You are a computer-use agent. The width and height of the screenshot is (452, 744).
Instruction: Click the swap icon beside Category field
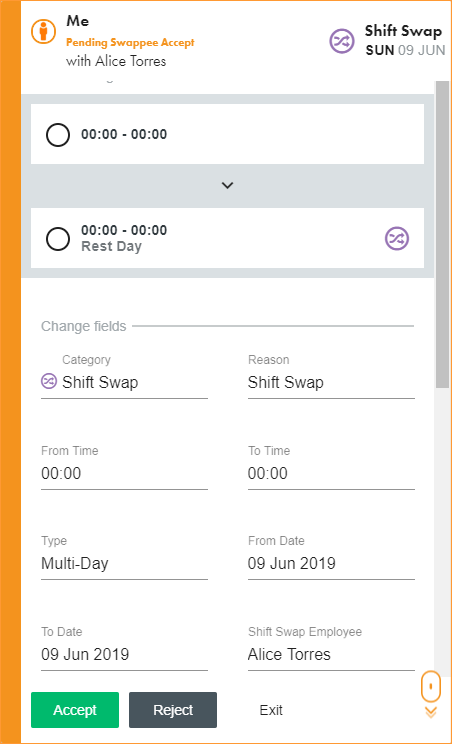coord(49,381)
